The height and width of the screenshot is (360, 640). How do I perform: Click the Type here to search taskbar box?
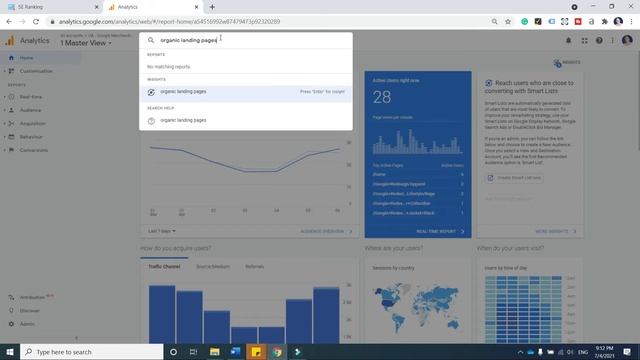[x=91, y=352]
